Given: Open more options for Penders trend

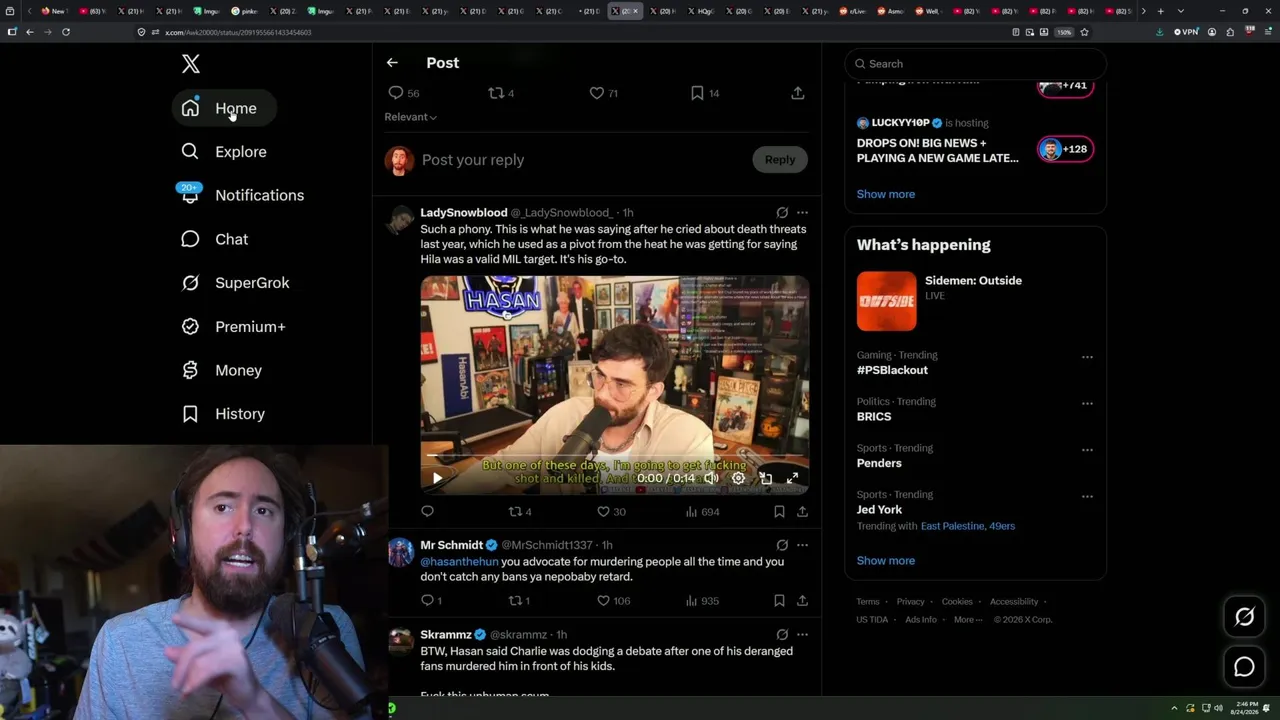Looking at the screenshot, I should [1087, 450].
